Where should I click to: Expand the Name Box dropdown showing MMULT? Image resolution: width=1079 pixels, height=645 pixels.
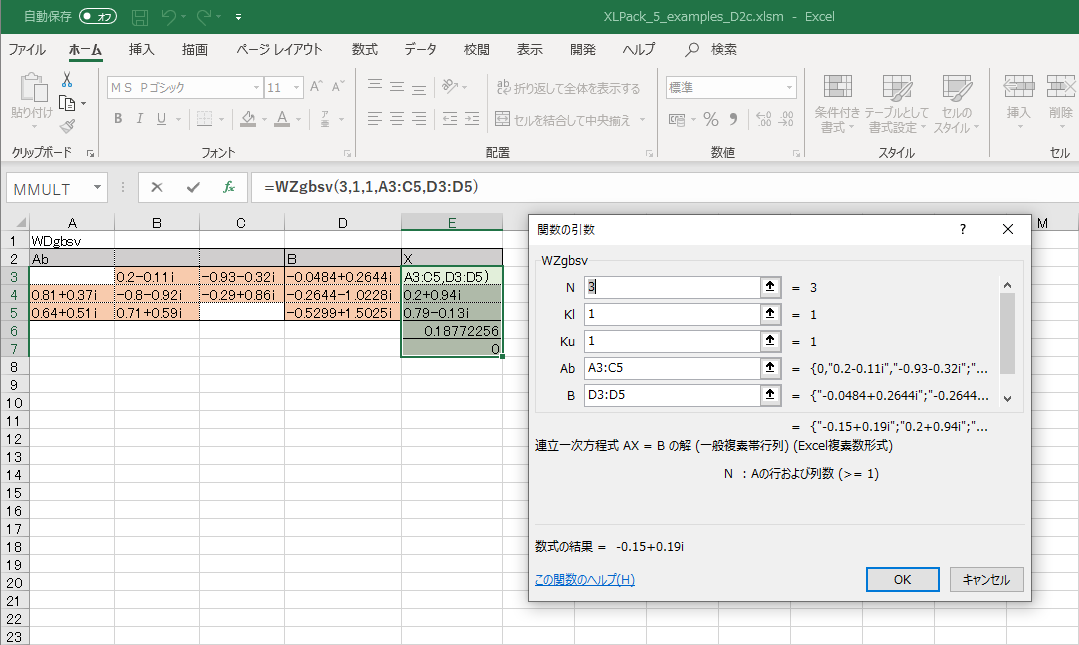pyautogui.click(x=98, y=187)
